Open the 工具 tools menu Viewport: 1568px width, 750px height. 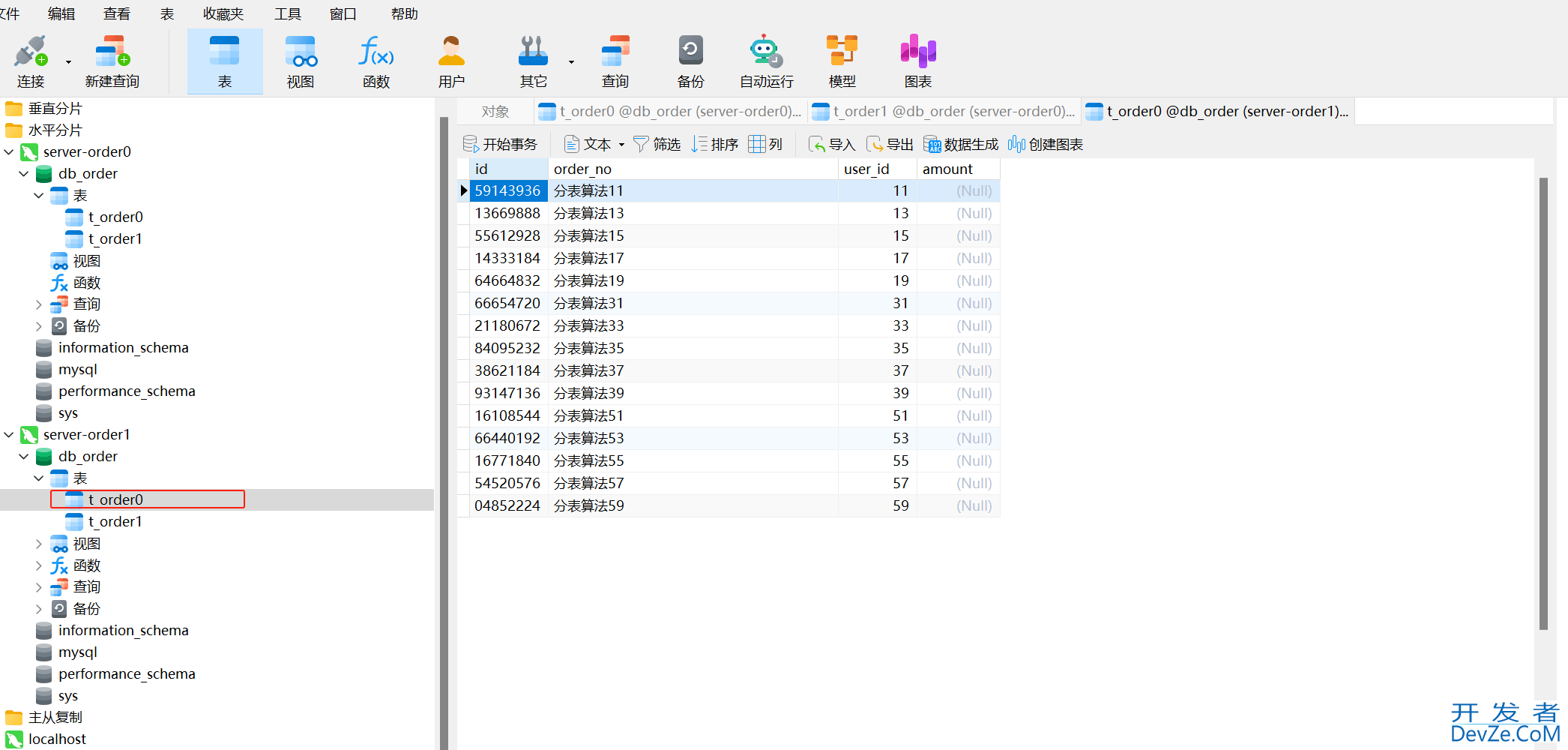[x=287, y=13]
